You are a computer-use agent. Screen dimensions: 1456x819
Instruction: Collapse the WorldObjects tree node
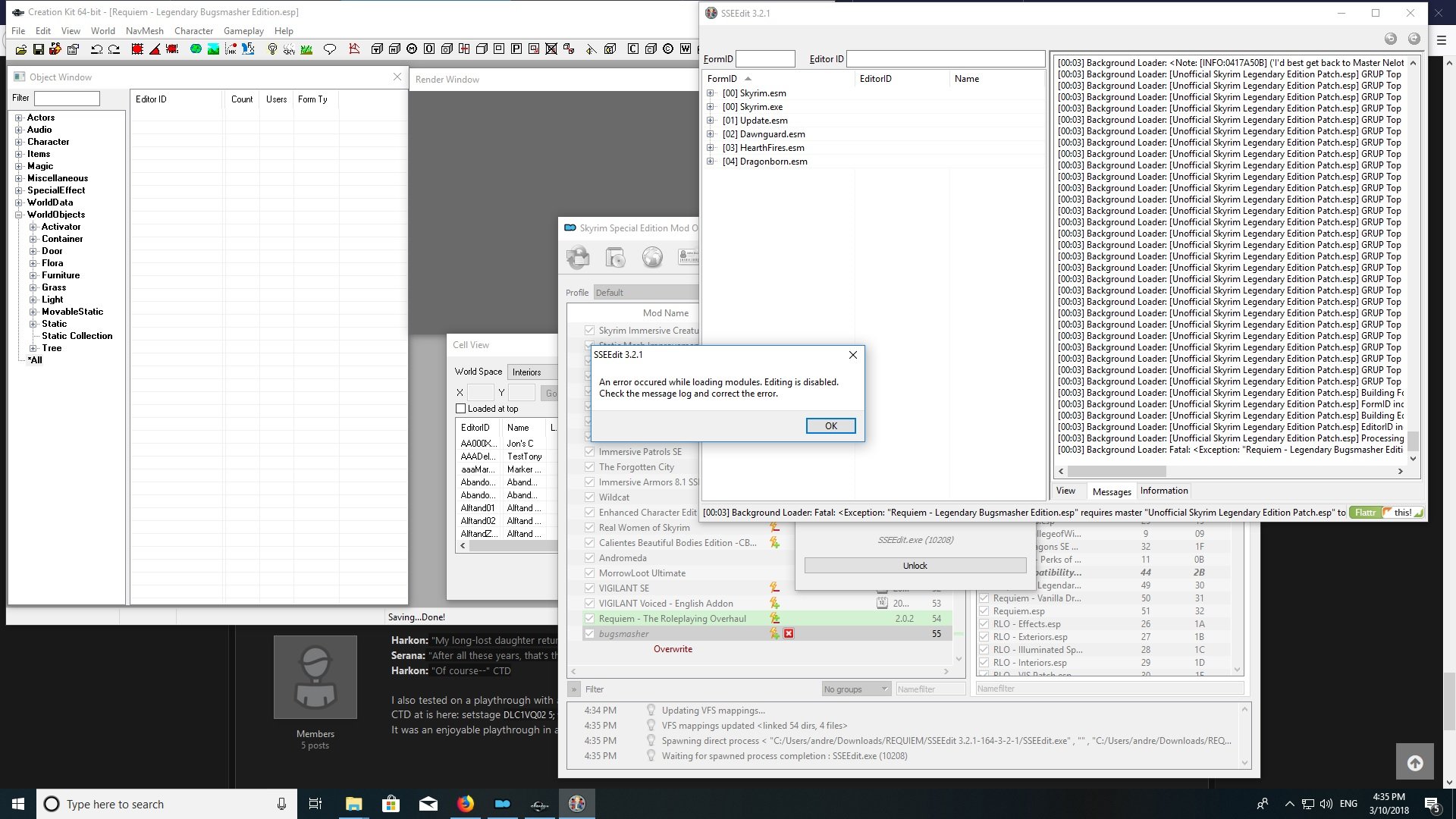click(x=19, y=215)
